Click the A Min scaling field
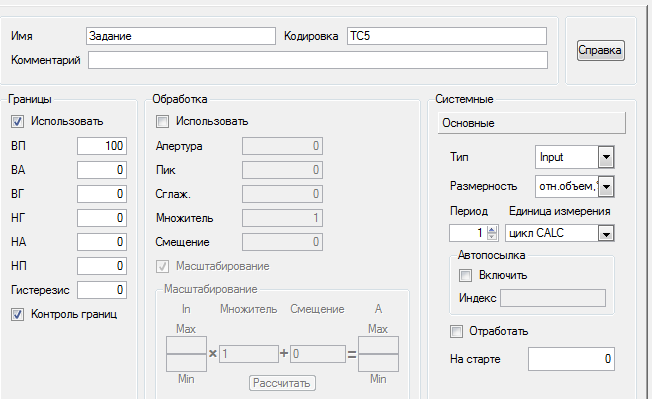This screenshot has height=399, width=652. [378, 362]
